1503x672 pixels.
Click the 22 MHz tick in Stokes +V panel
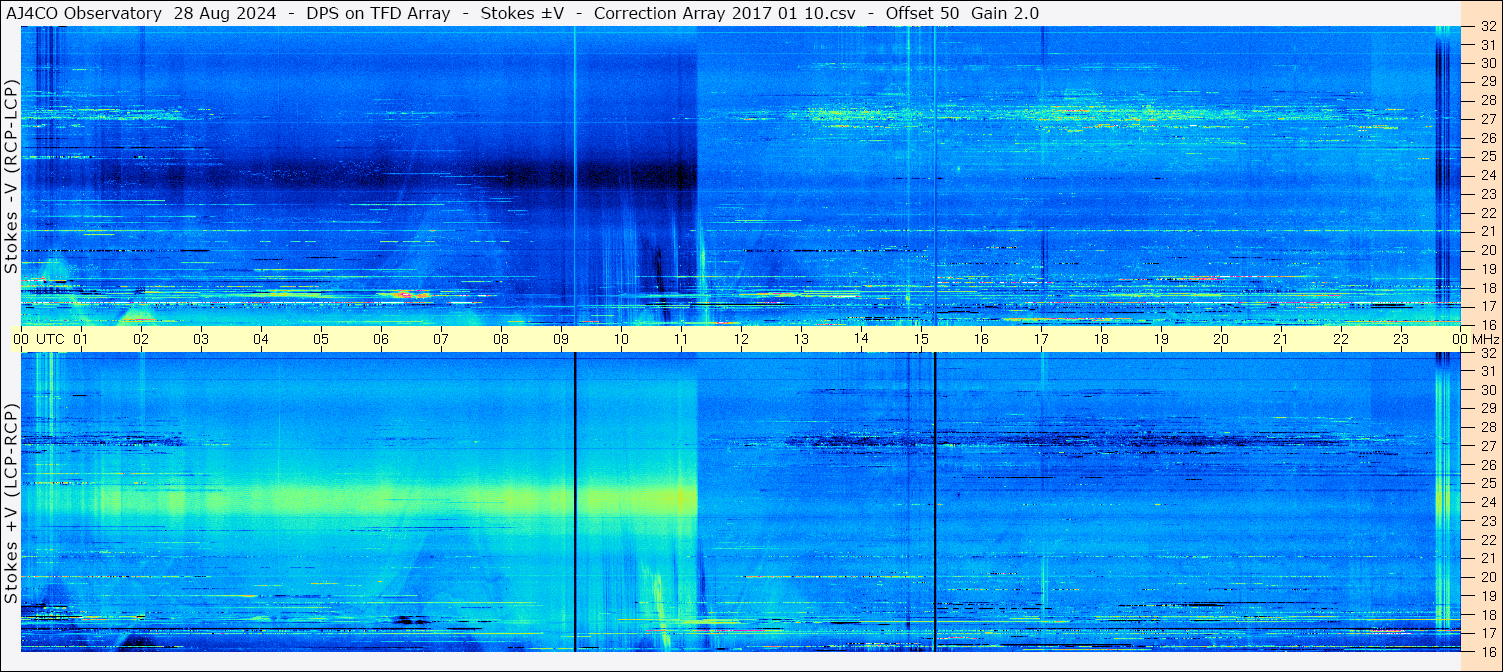[1487, 540]
